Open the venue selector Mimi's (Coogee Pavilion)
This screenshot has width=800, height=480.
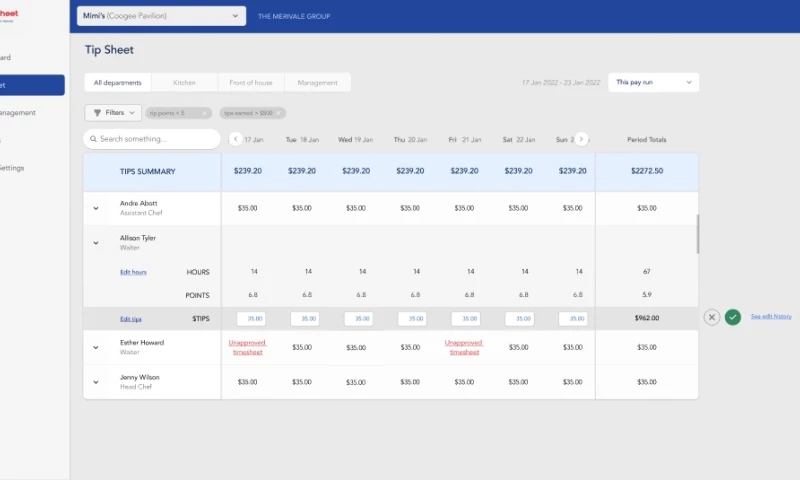pyautogui.click(x=161, y=16)
